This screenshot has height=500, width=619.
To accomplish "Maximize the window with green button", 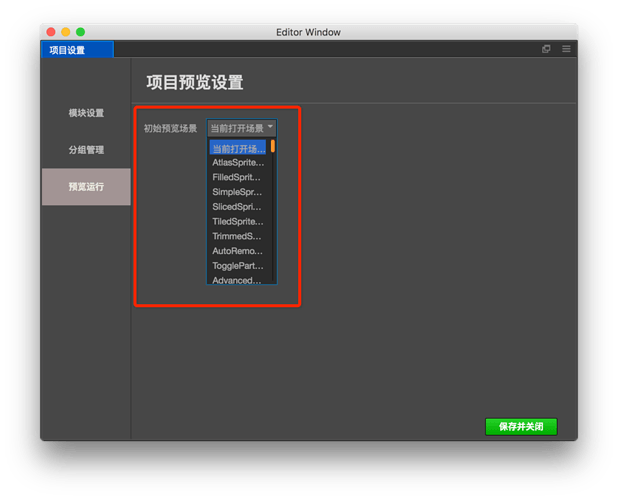I will point(81,32).
